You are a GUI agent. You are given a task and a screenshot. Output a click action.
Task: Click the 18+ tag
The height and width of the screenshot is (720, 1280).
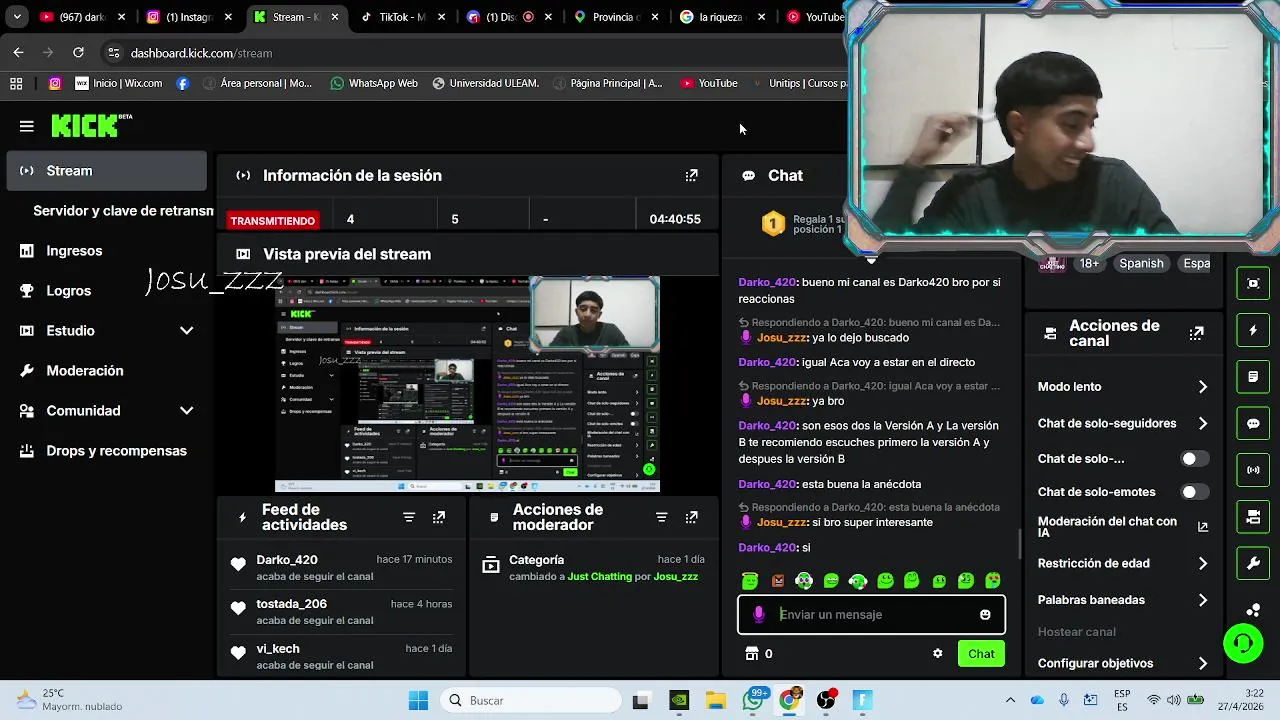[1089, 264]
